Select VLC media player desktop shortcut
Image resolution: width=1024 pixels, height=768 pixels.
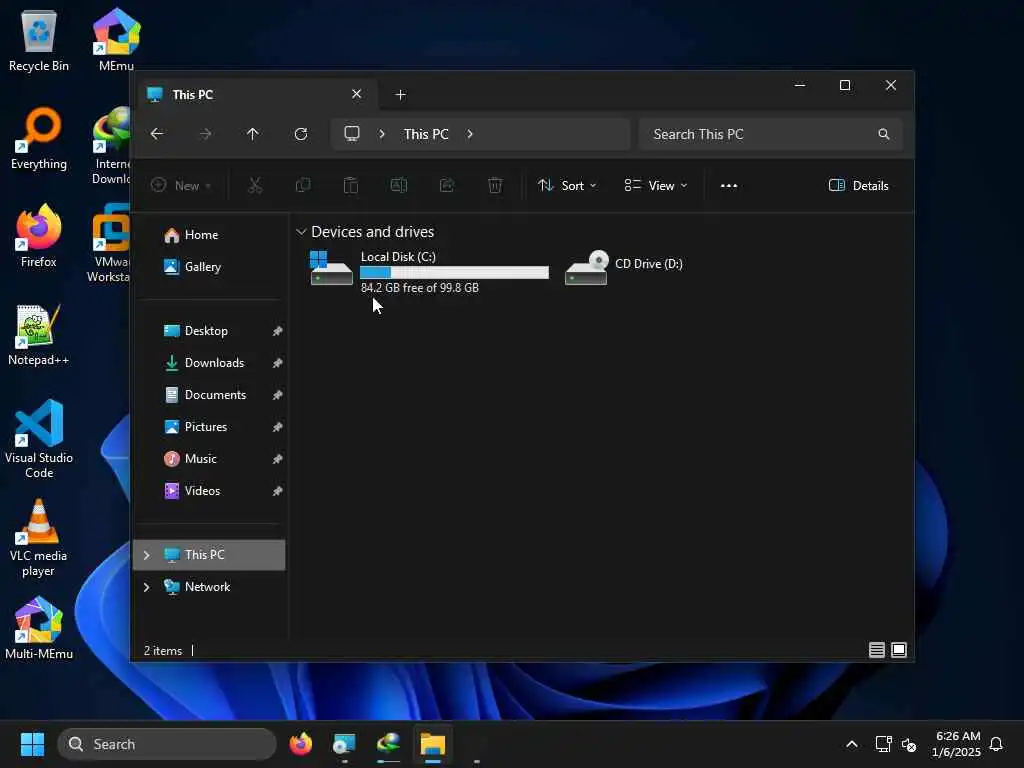tap(39, 538)
